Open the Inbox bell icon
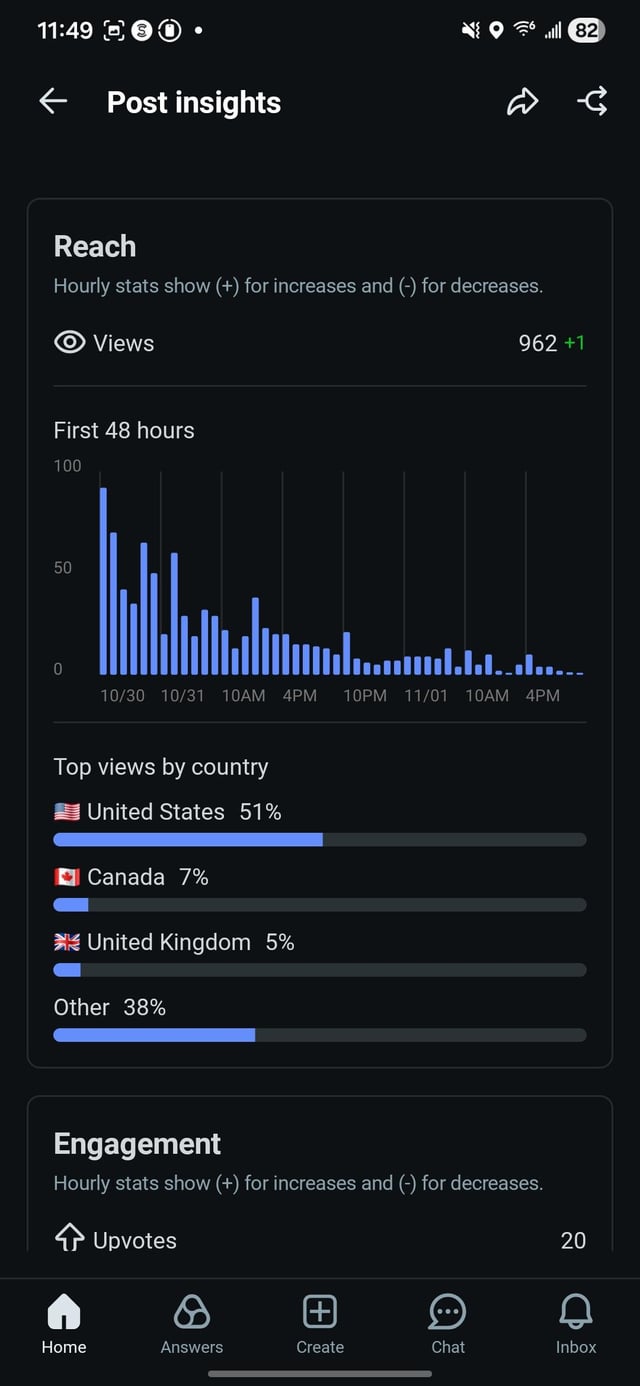The image size is (640, 1386). pos(576,1311)
